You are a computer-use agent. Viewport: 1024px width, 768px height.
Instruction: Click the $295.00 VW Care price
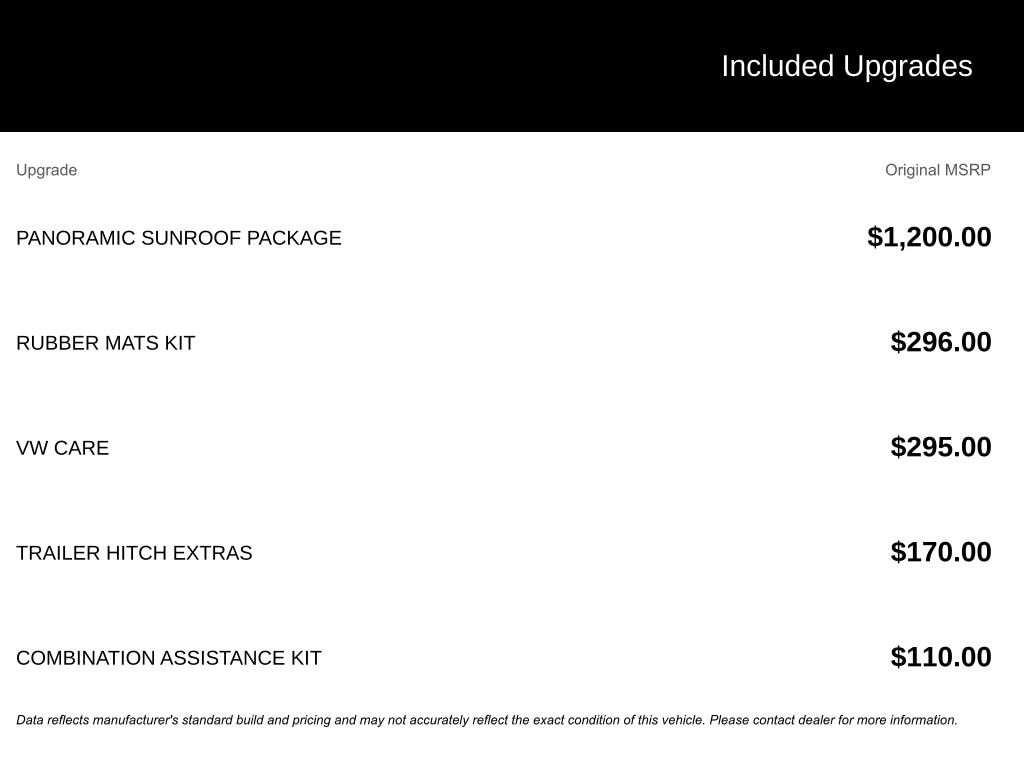941,447
